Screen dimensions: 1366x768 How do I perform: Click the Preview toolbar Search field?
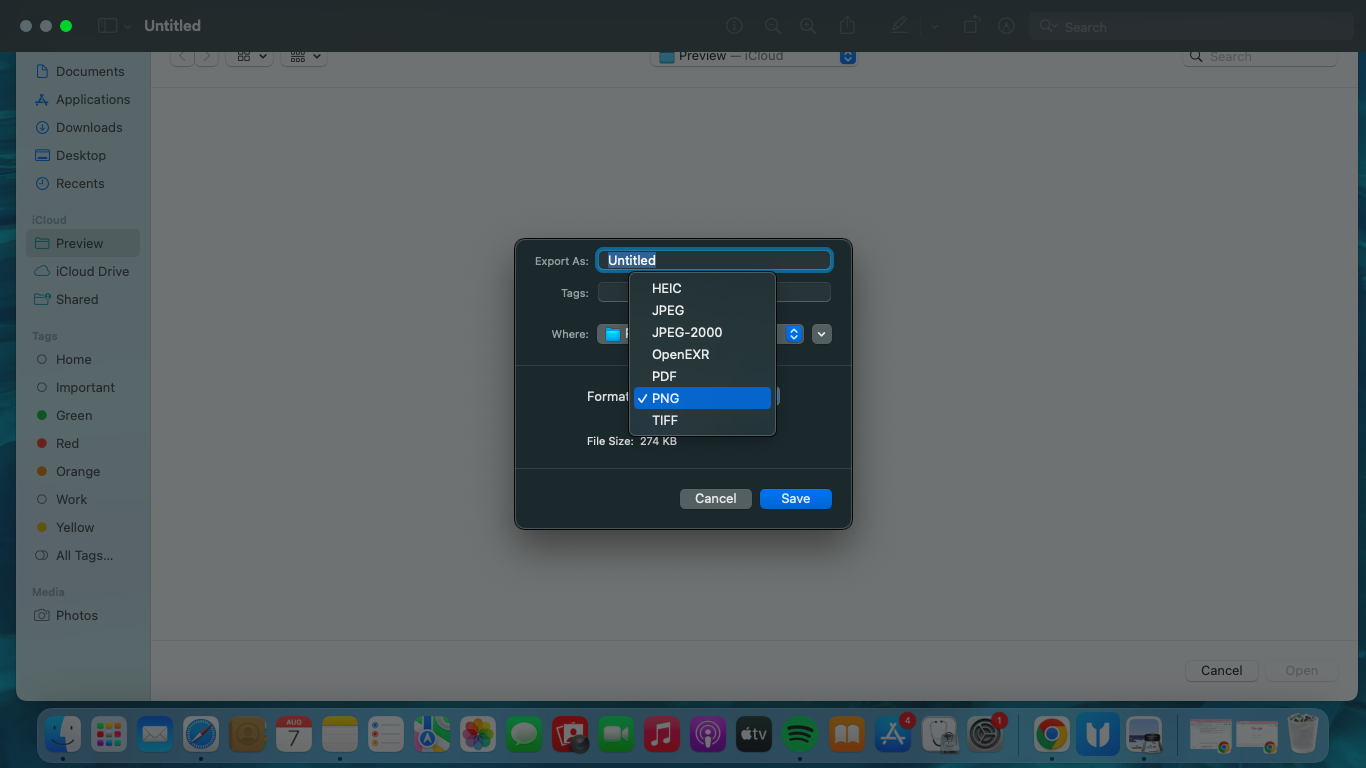[1191, 27]
